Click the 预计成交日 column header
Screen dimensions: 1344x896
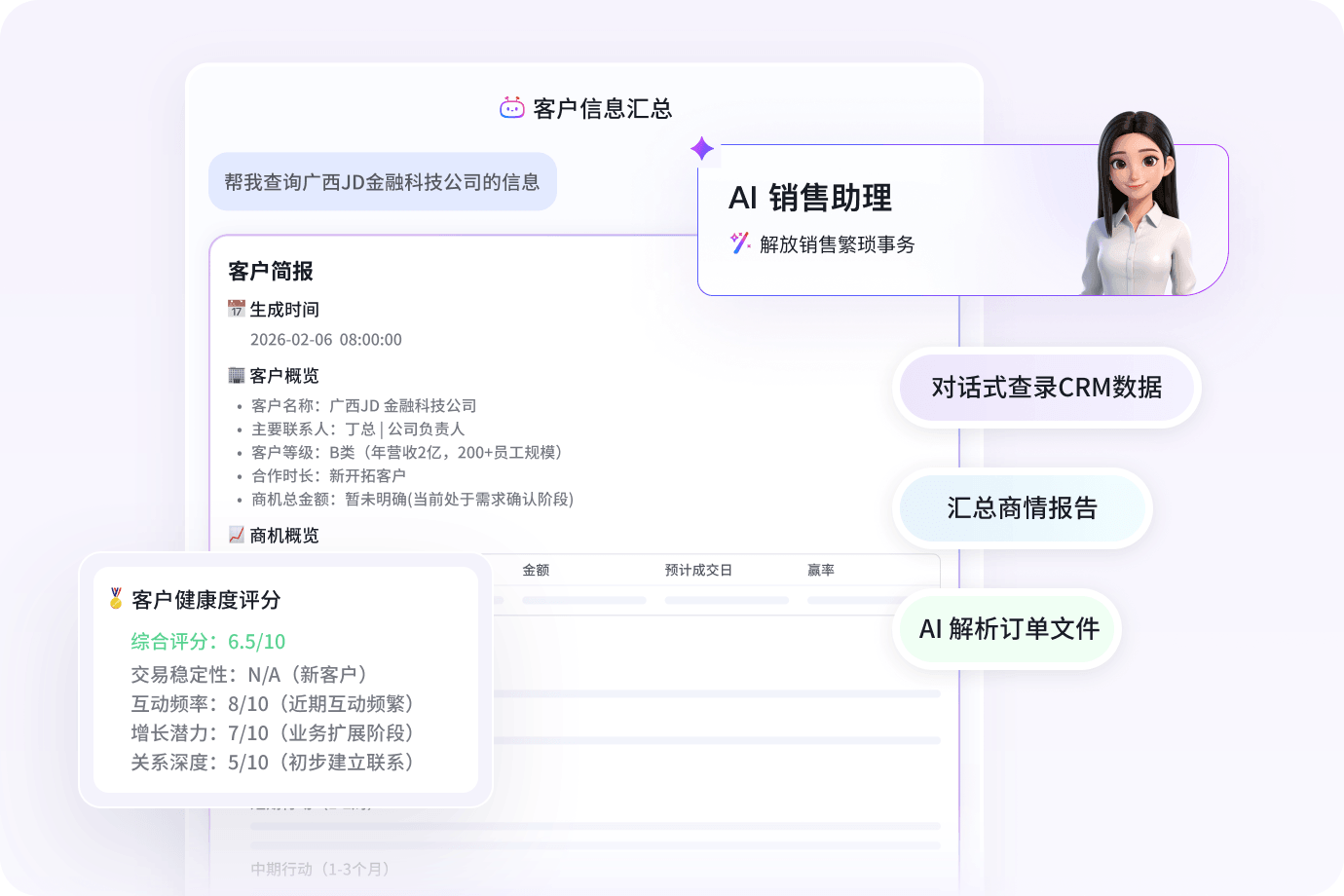(x=698, y=570)
